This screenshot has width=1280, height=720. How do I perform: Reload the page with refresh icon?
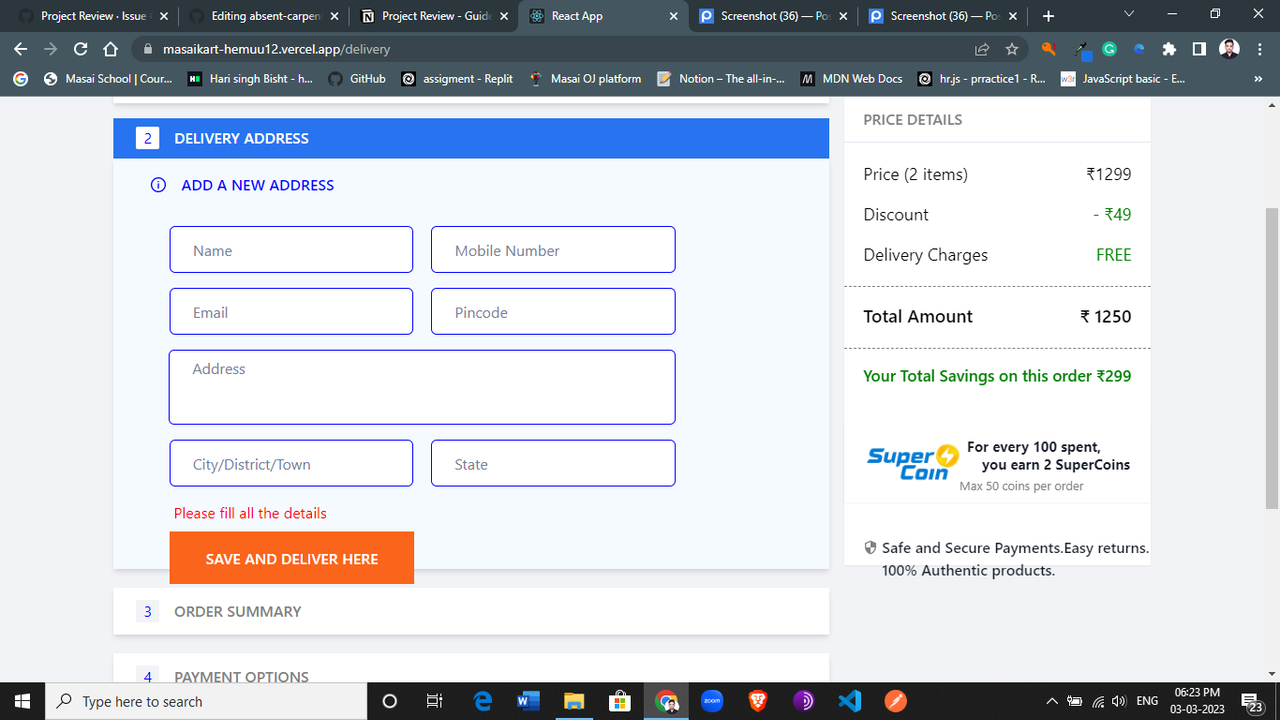pos(81,49)
